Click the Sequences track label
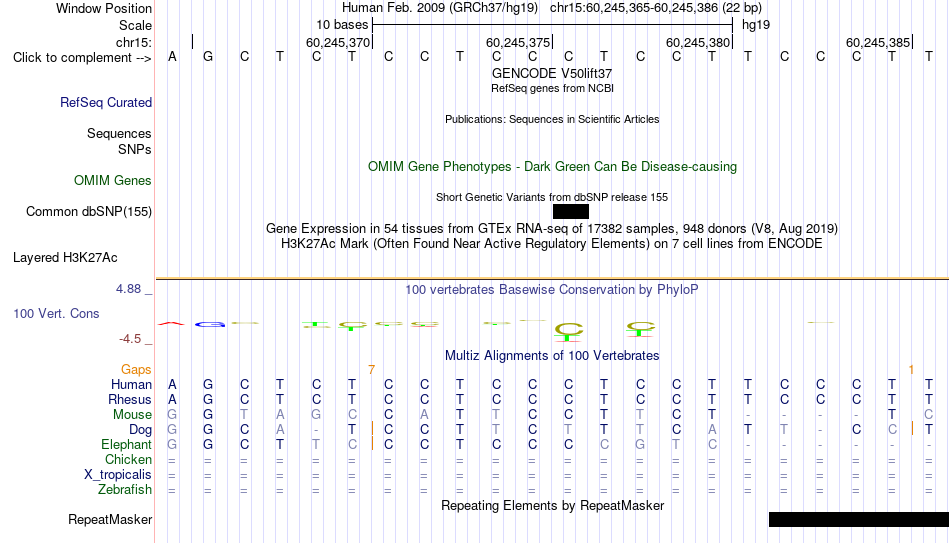This screenshot has height=543, width=950. [119, 133]
